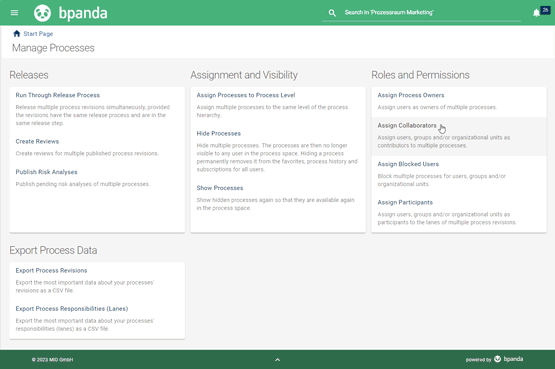Click the bpanda wordmark in the header

click(x=83, y=13)
